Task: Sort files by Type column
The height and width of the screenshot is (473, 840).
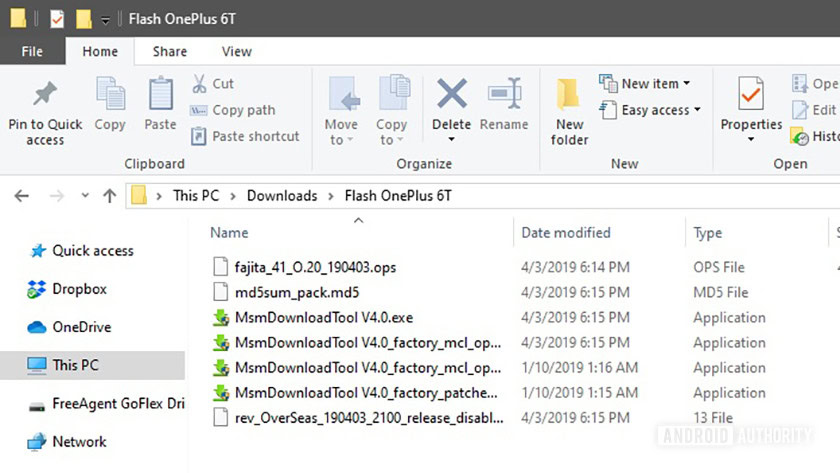Action: [x=708, y=233]
